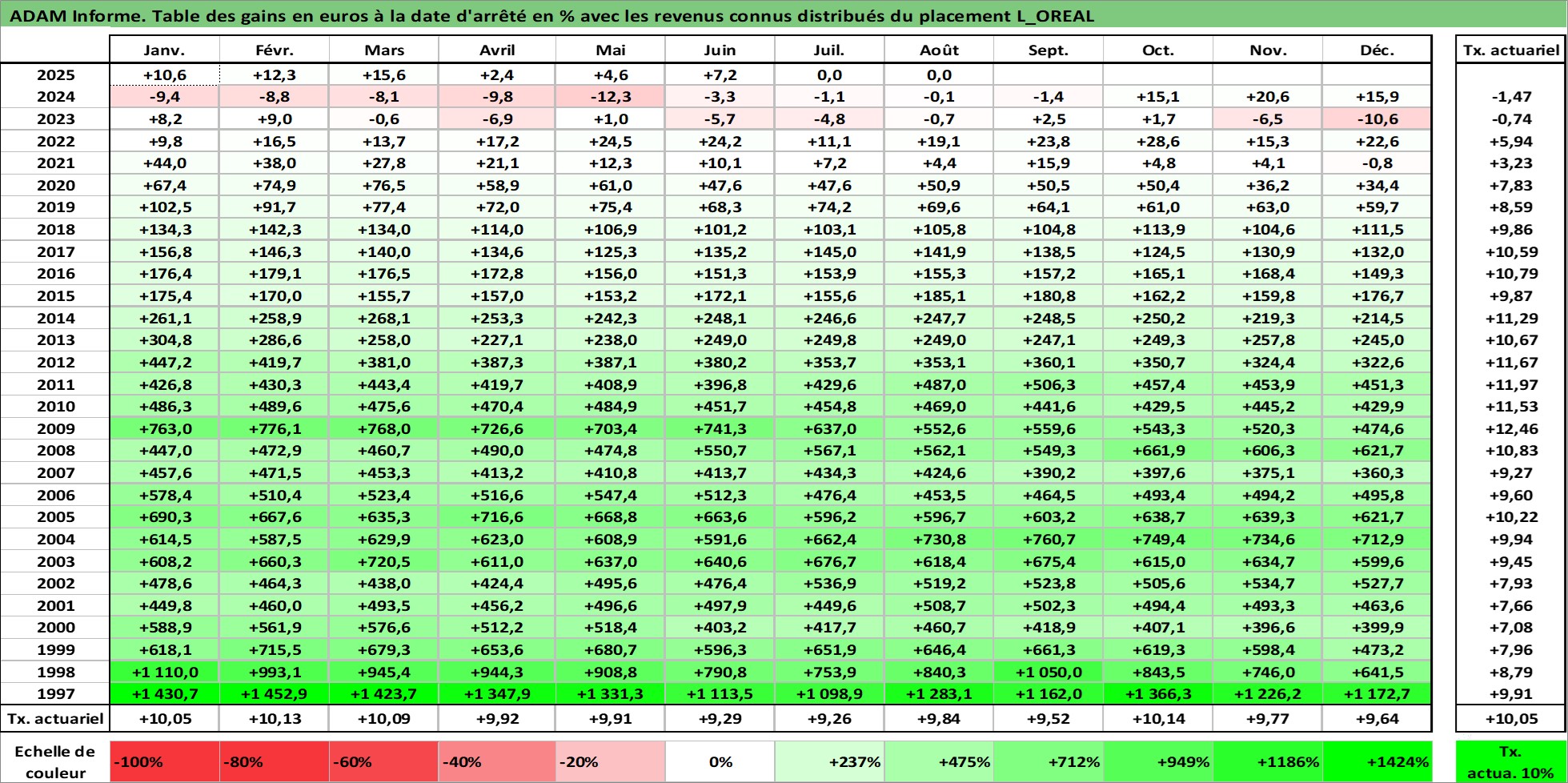The height and width of the screenshot is (783, 1568).
Task: Click the +237% light green swatch
Action: pos(829,762)
